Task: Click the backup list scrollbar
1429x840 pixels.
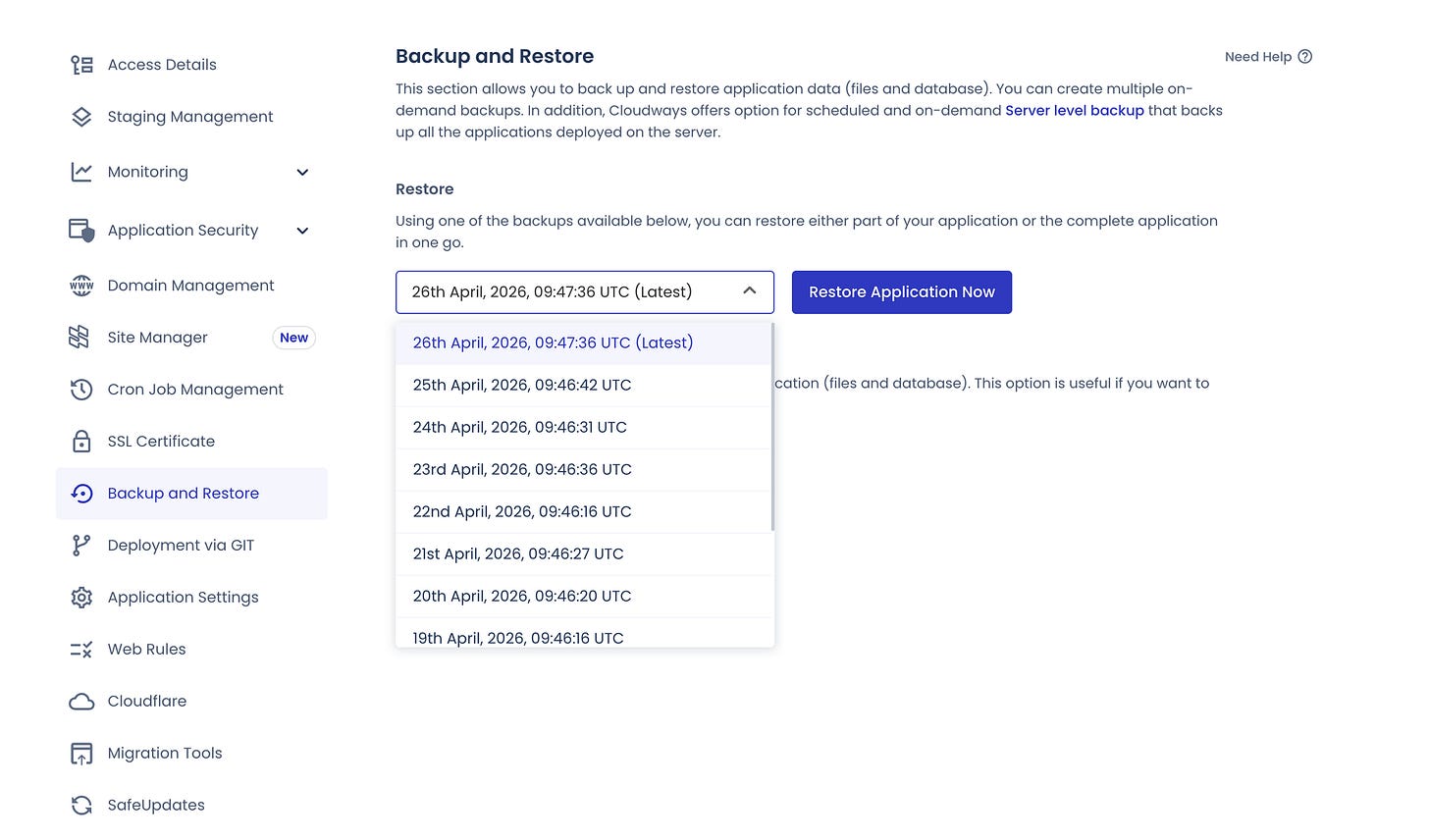Action: (x=773, y=427)
